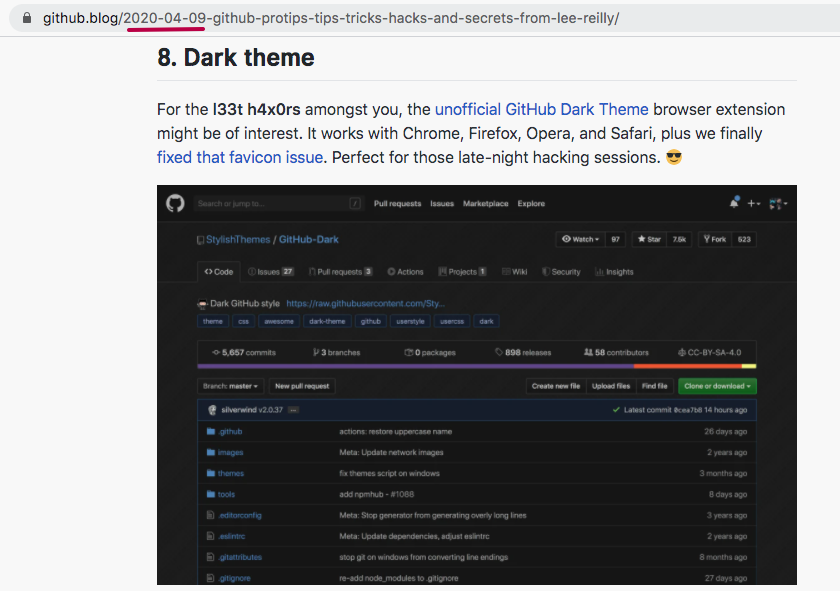Click the lock icon in address bar
The height and width of the screenshot is (591, 840).
click(x=26, y=18)
